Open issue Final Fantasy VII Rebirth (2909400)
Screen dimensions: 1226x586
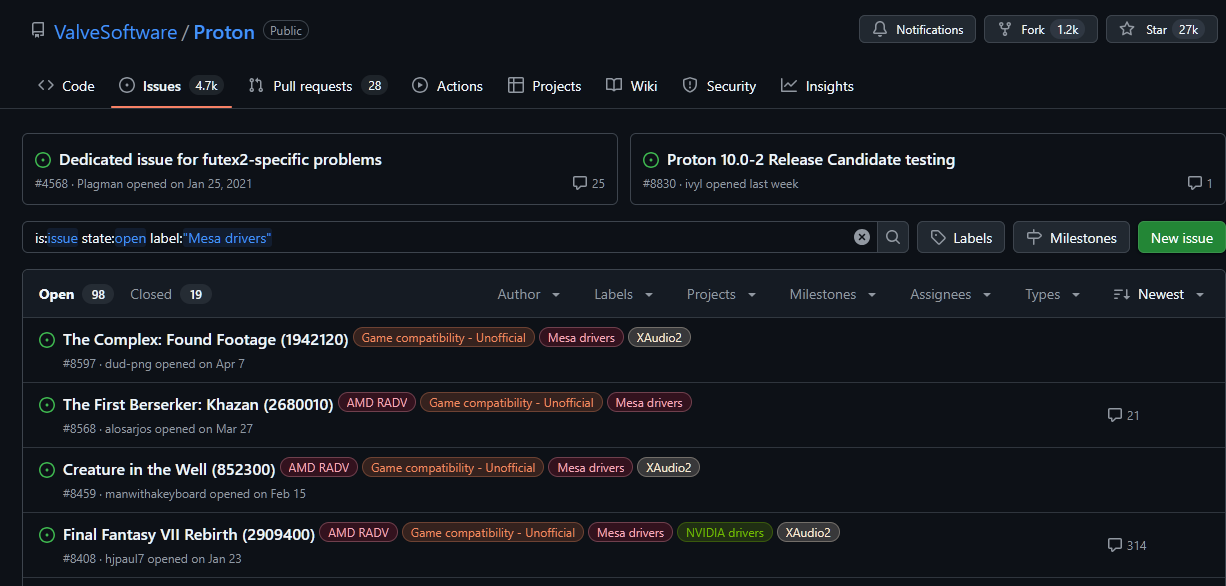pyautogui.click(x=189, y=534)
